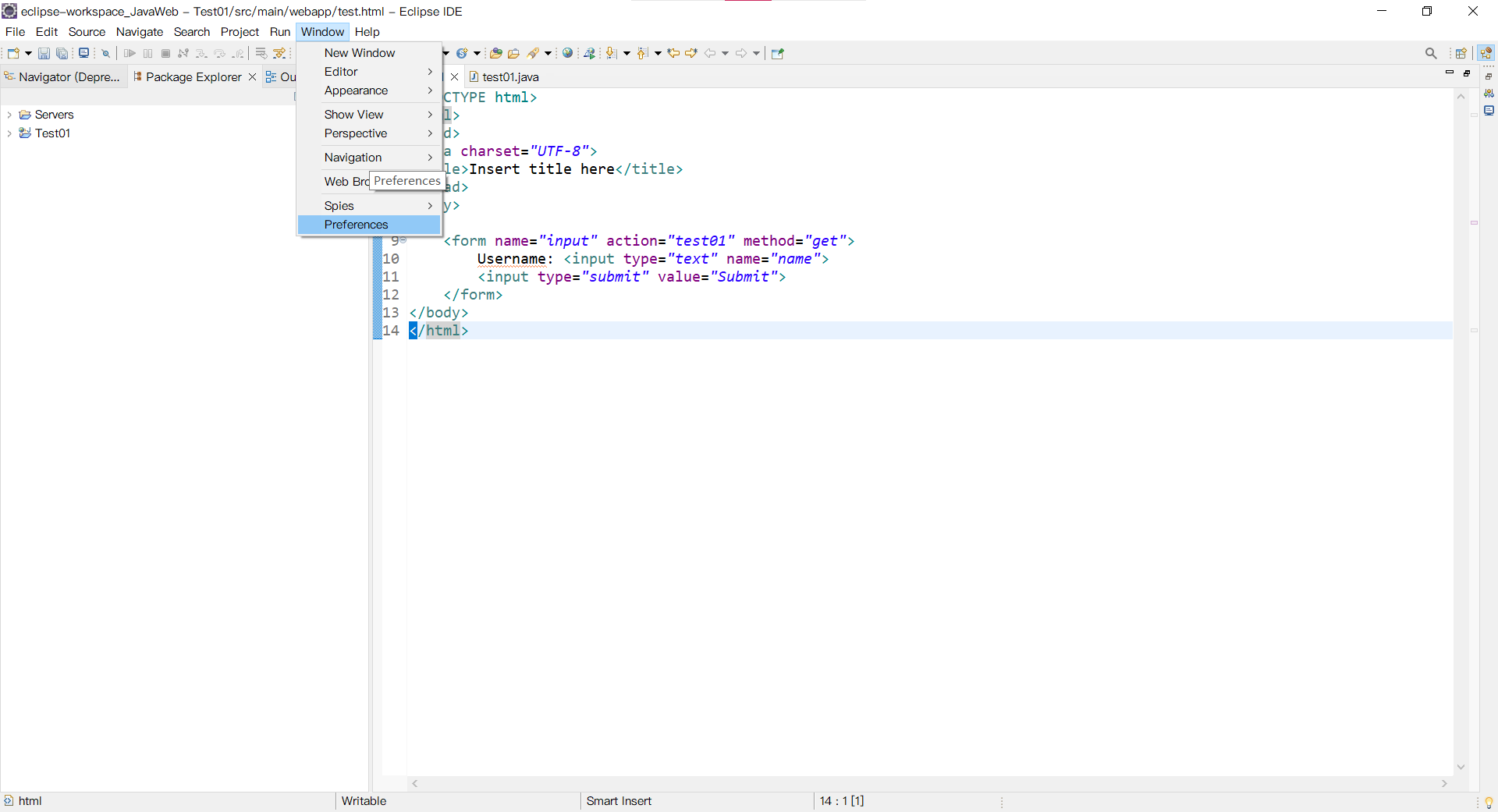
Task: Open the Show View submenu
Action: click(x=353, y=114)
